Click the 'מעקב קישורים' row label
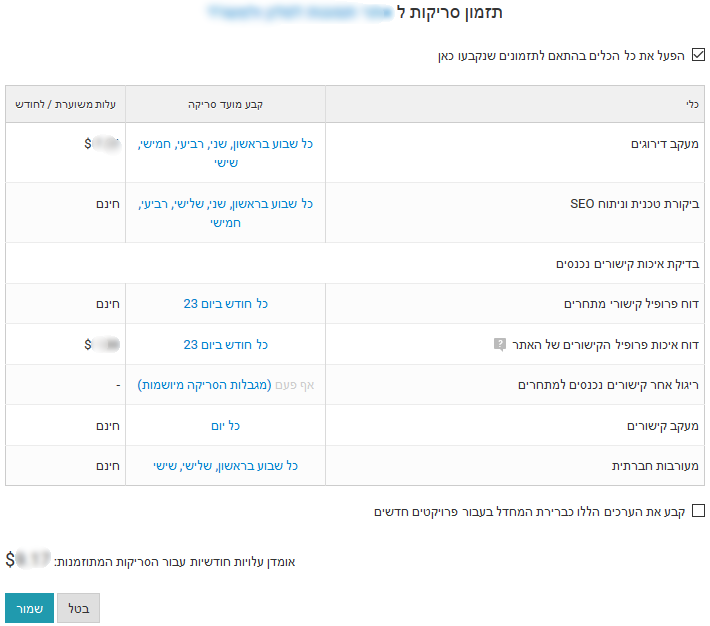710x626 pixels. pos(663,426)
